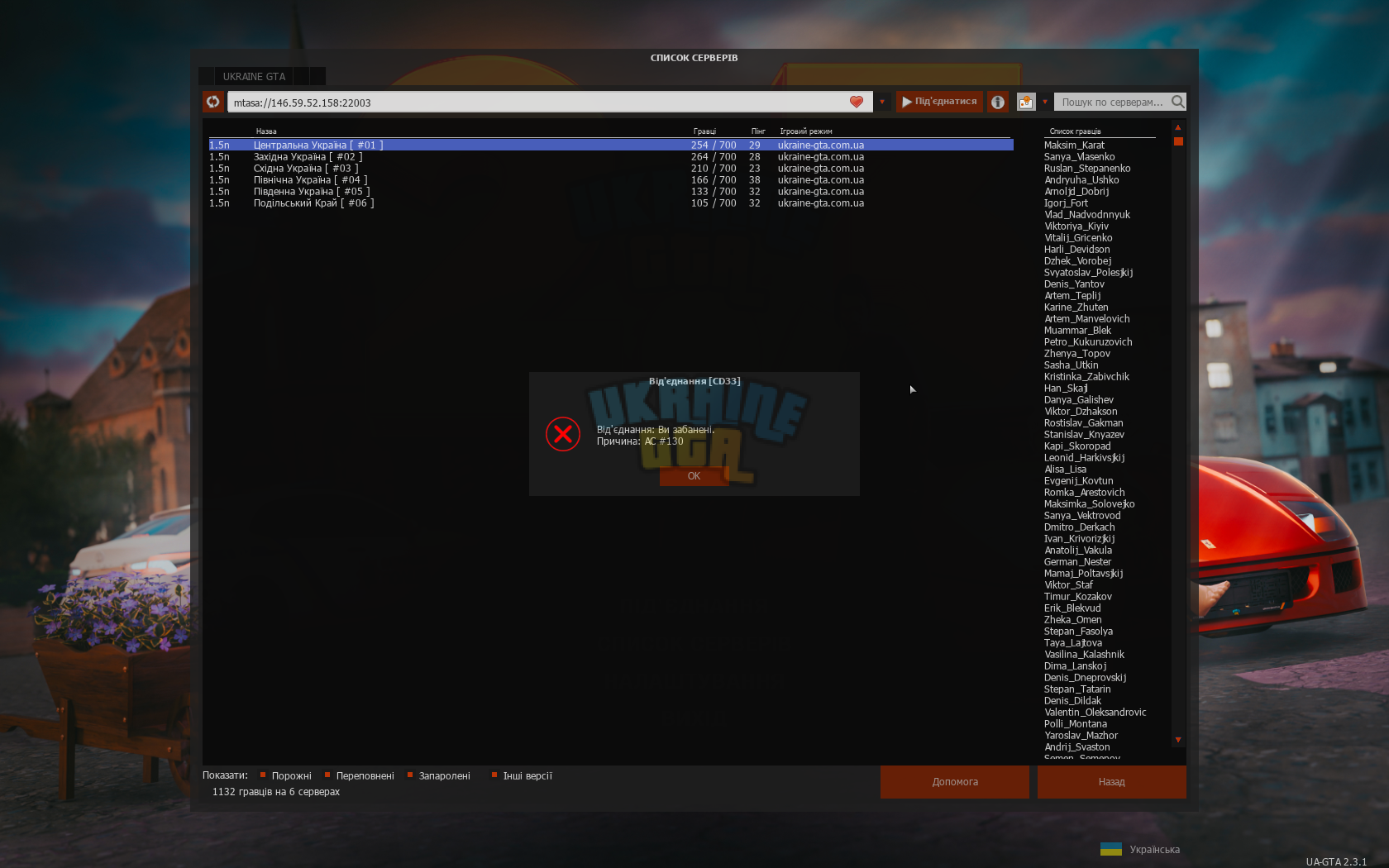
Task: Click the red error X icon
Action: [x=563, y=434]
